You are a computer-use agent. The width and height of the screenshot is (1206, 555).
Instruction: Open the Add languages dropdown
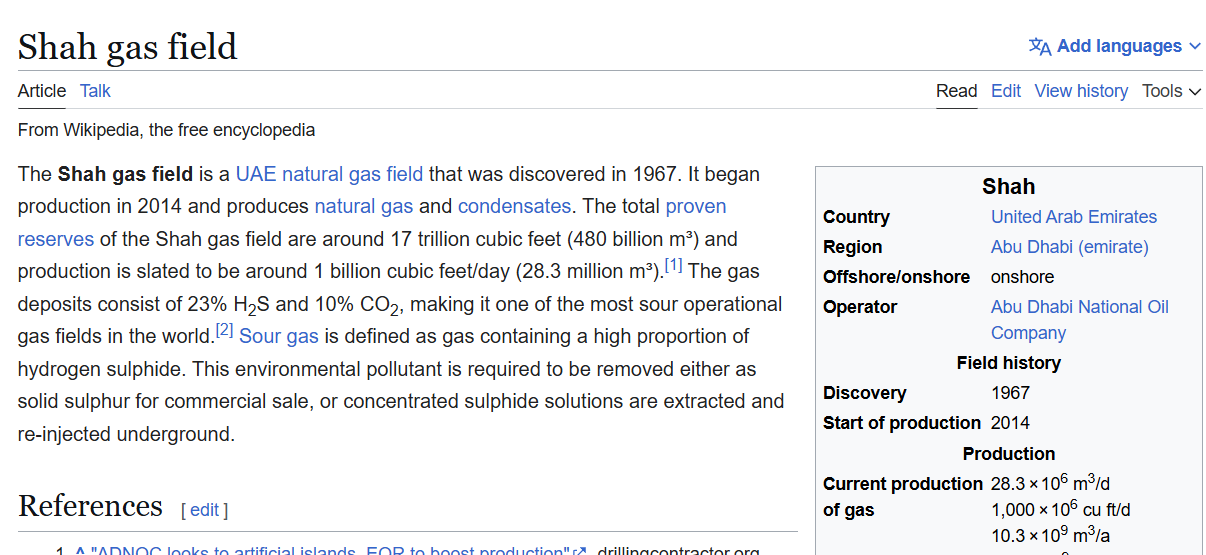(1115, 46)
